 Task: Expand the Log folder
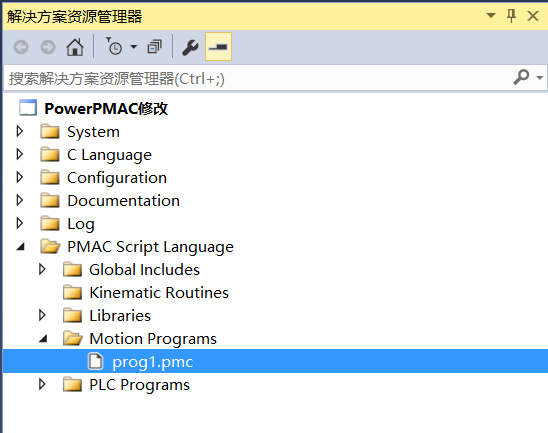[x=20, y=224]
